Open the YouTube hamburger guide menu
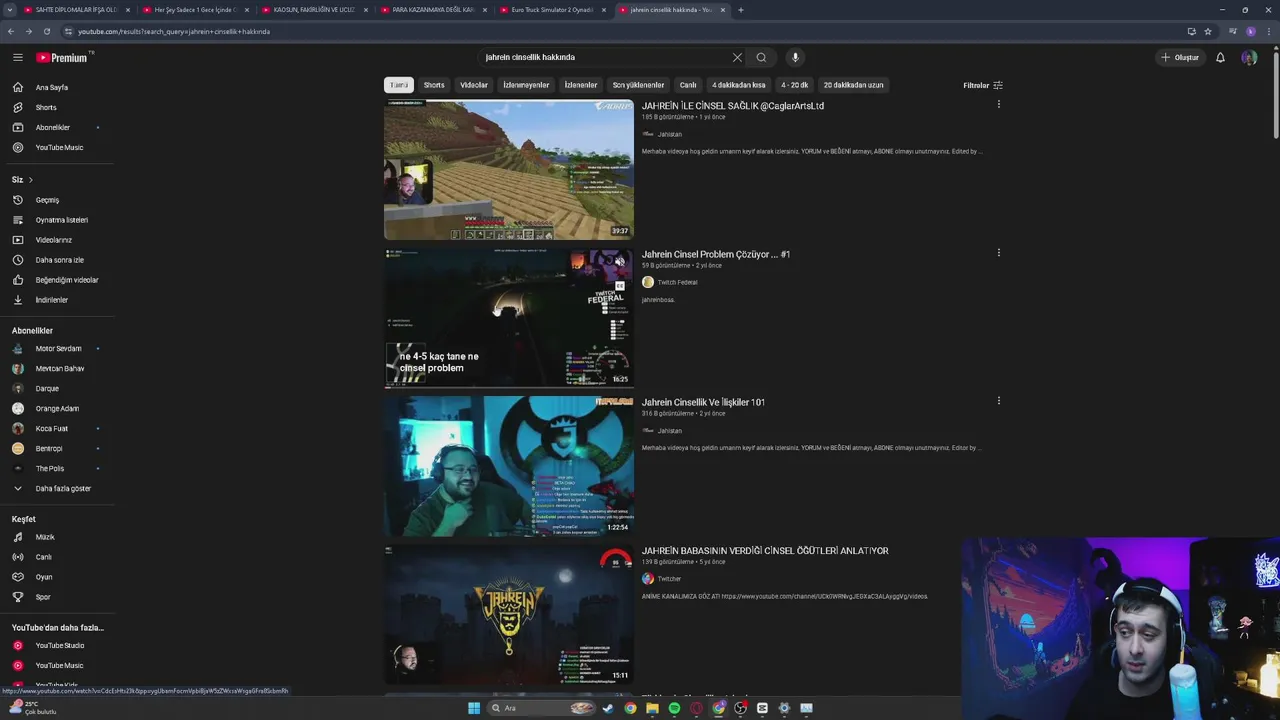The width and height of the screenshot is (1280, 720). pos(17,57)
